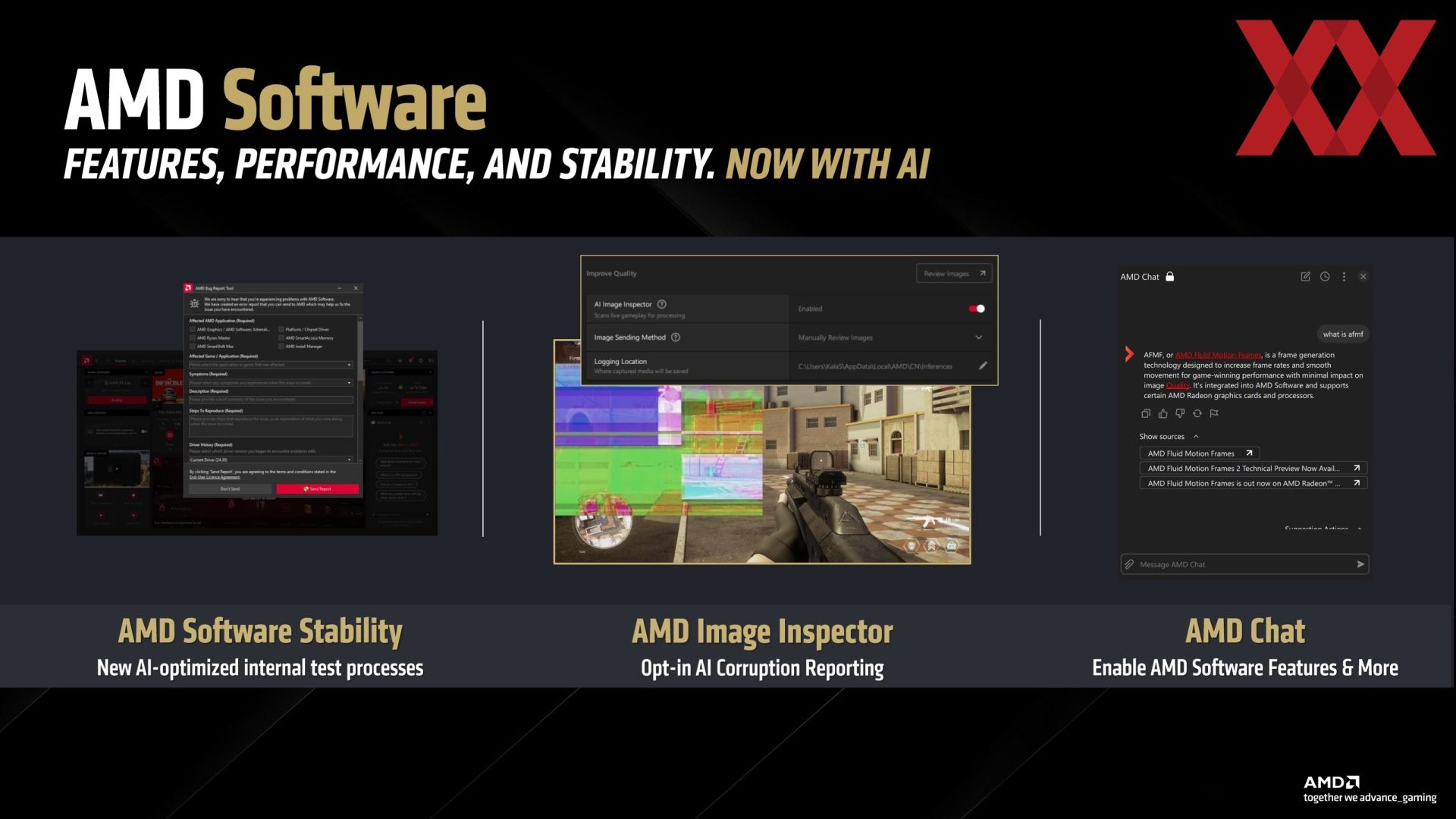Attach a file with the paperclip icon

1129,564
